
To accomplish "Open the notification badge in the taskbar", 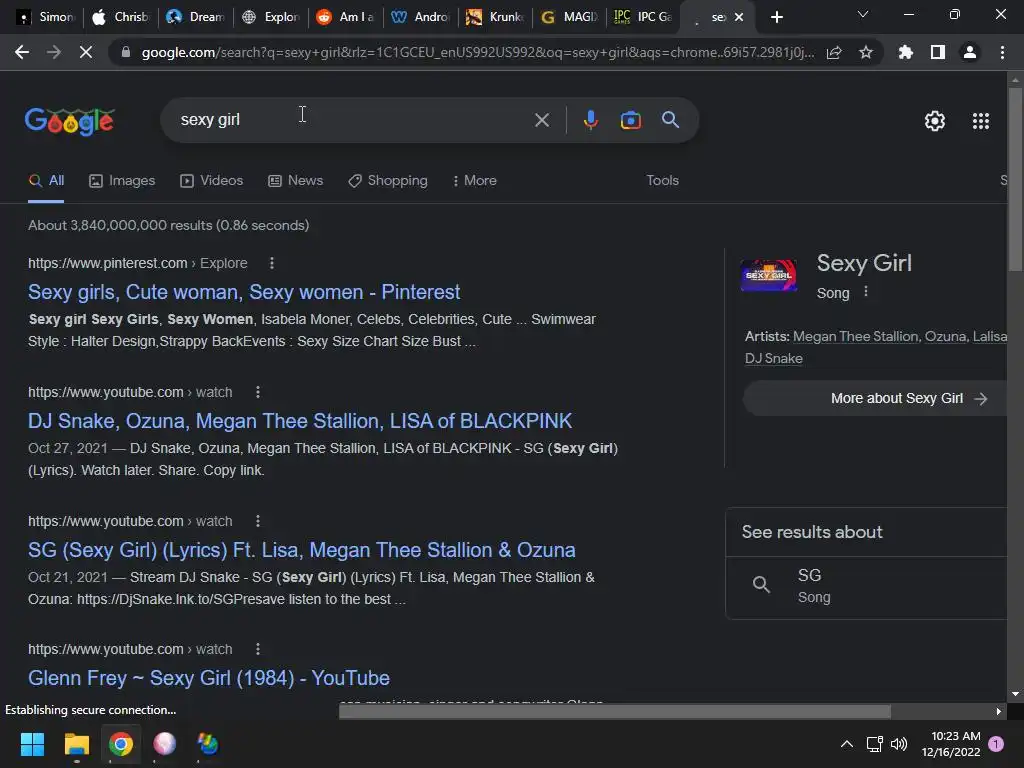I will (996, 743).
